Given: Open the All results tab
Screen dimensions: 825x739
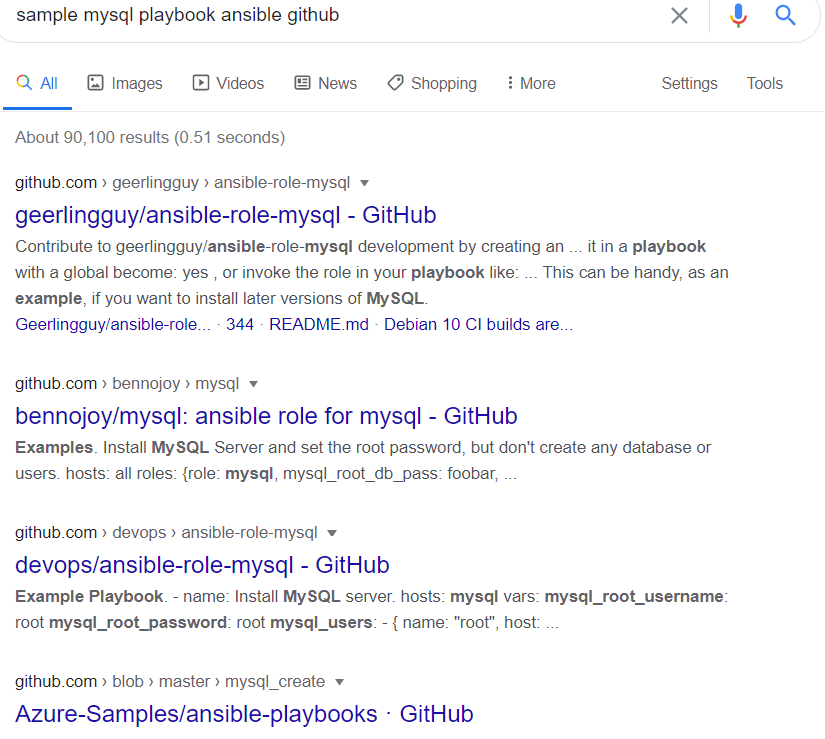Looking at the screenshot, I should (x=37, y=83).
